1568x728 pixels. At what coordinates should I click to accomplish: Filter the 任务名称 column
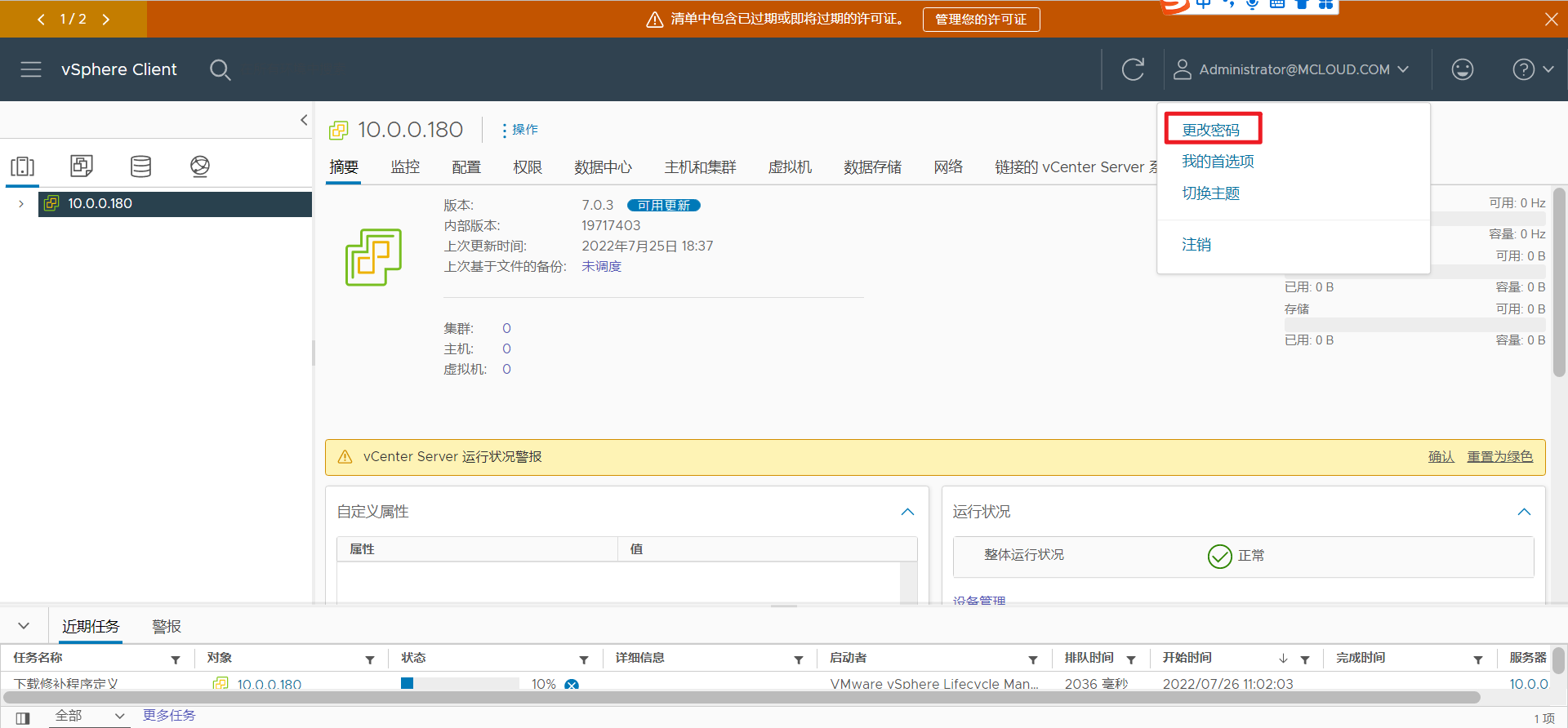click(x=176, y=659)
